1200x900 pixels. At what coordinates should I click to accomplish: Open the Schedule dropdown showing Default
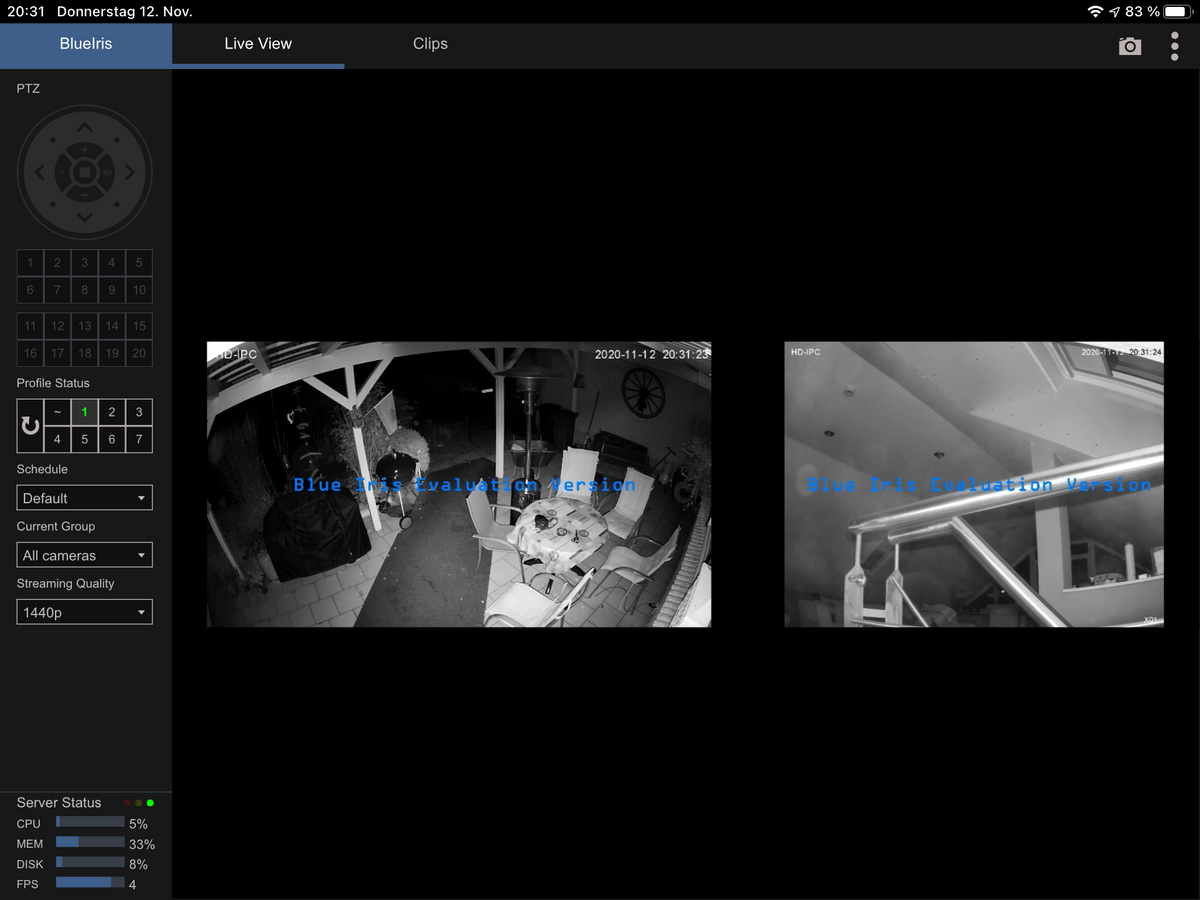coord(85,498)
